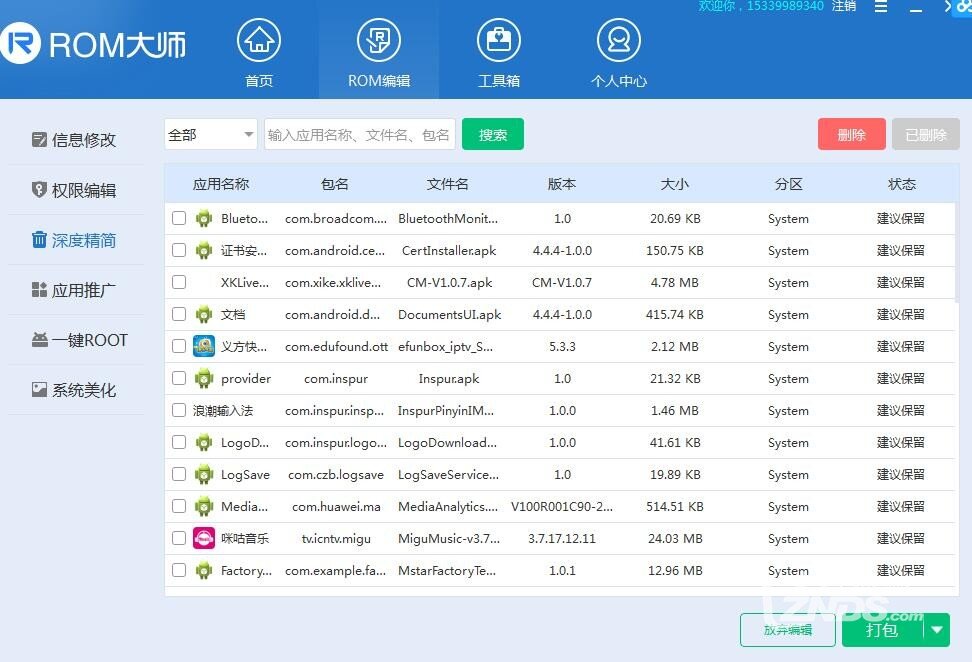Screen dimensions: 972x662
Task: Open the 全部 filter dropdown
Action: pyautogui.click(x=211, y=135)
